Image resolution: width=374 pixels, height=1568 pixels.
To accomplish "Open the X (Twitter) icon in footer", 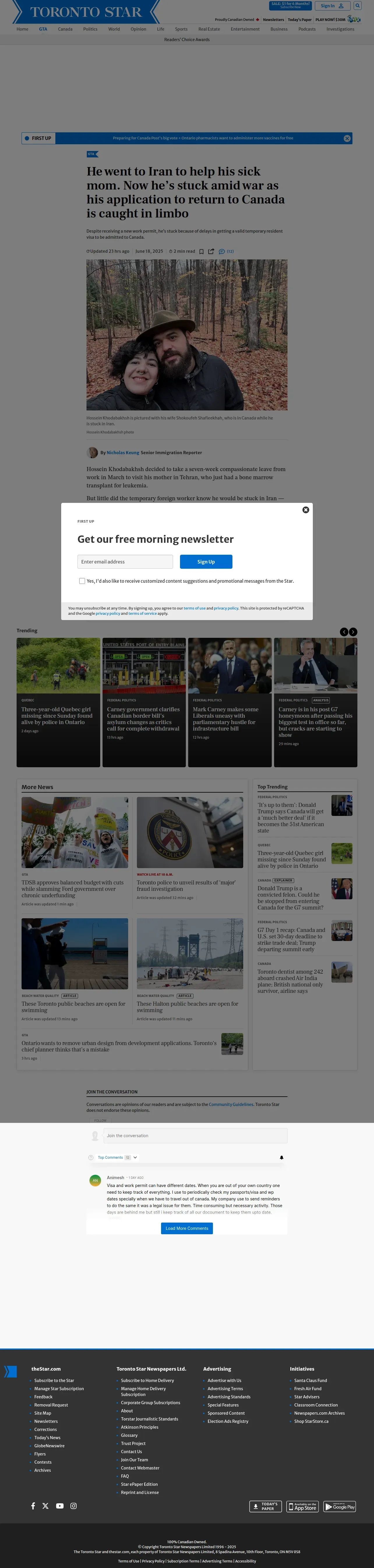I will pos(46,1506).
